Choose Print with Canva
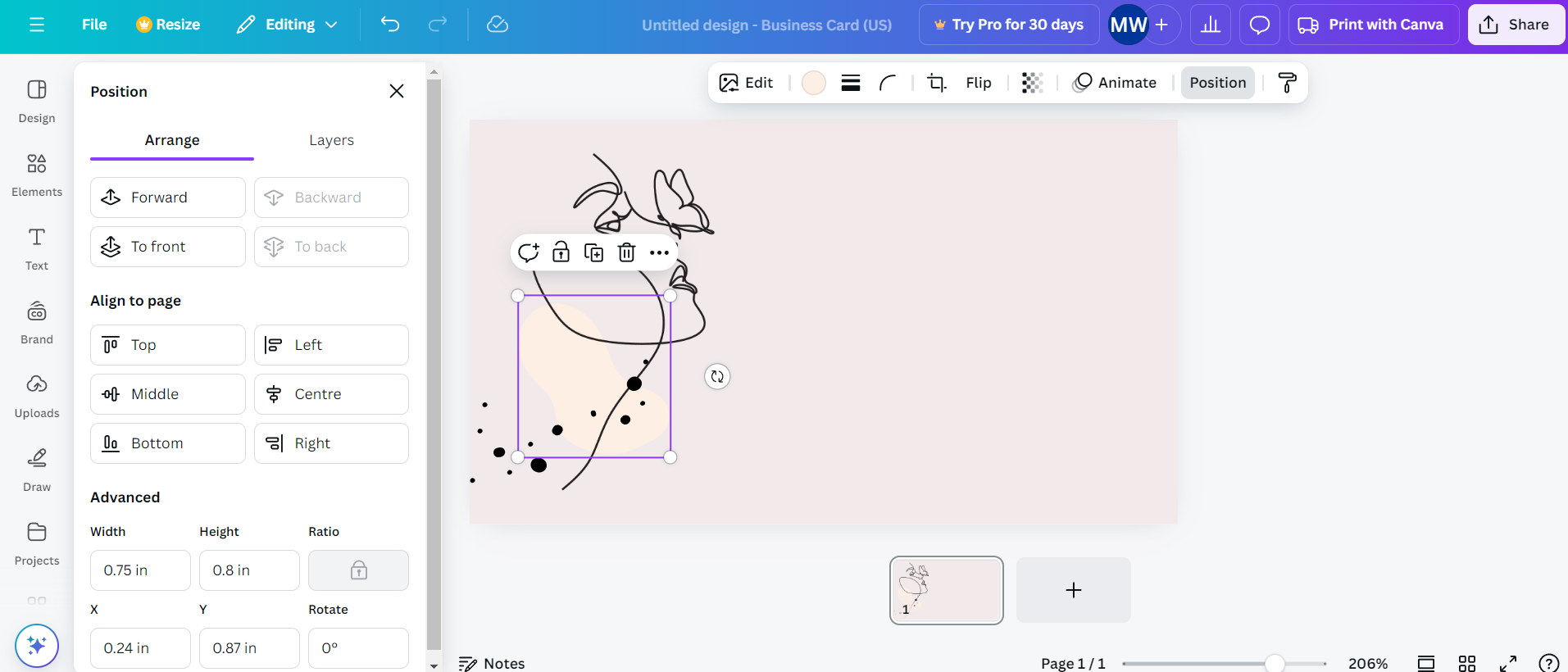 pyautogui.click(x=1374, y=25)
